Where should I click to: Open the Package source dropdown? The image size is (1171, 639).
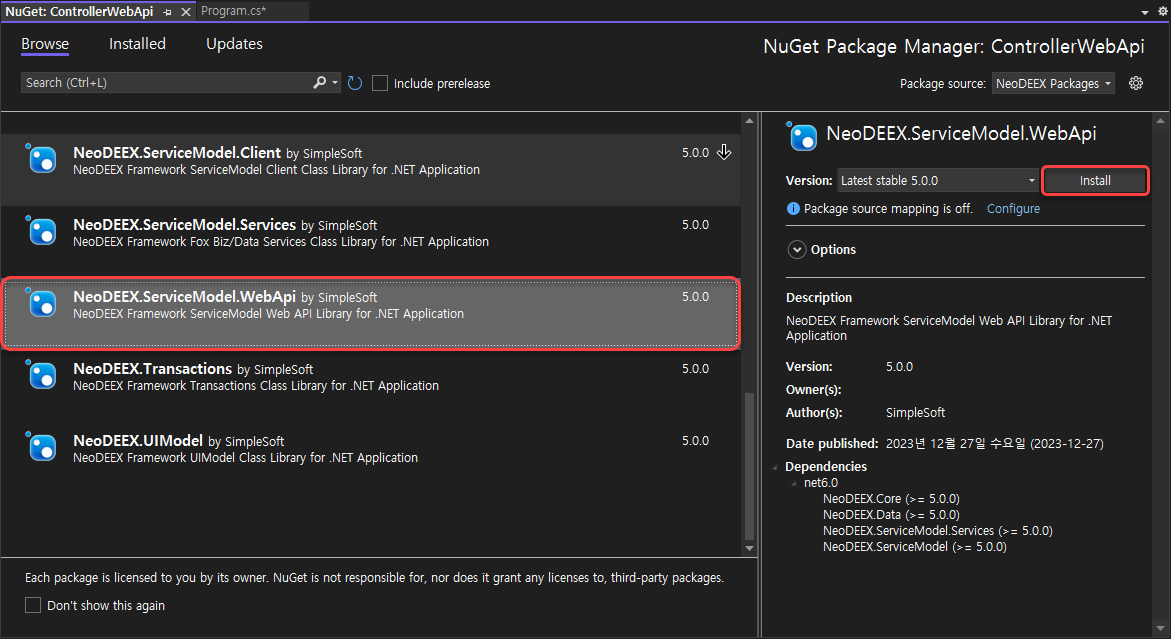coord(1053,84)
